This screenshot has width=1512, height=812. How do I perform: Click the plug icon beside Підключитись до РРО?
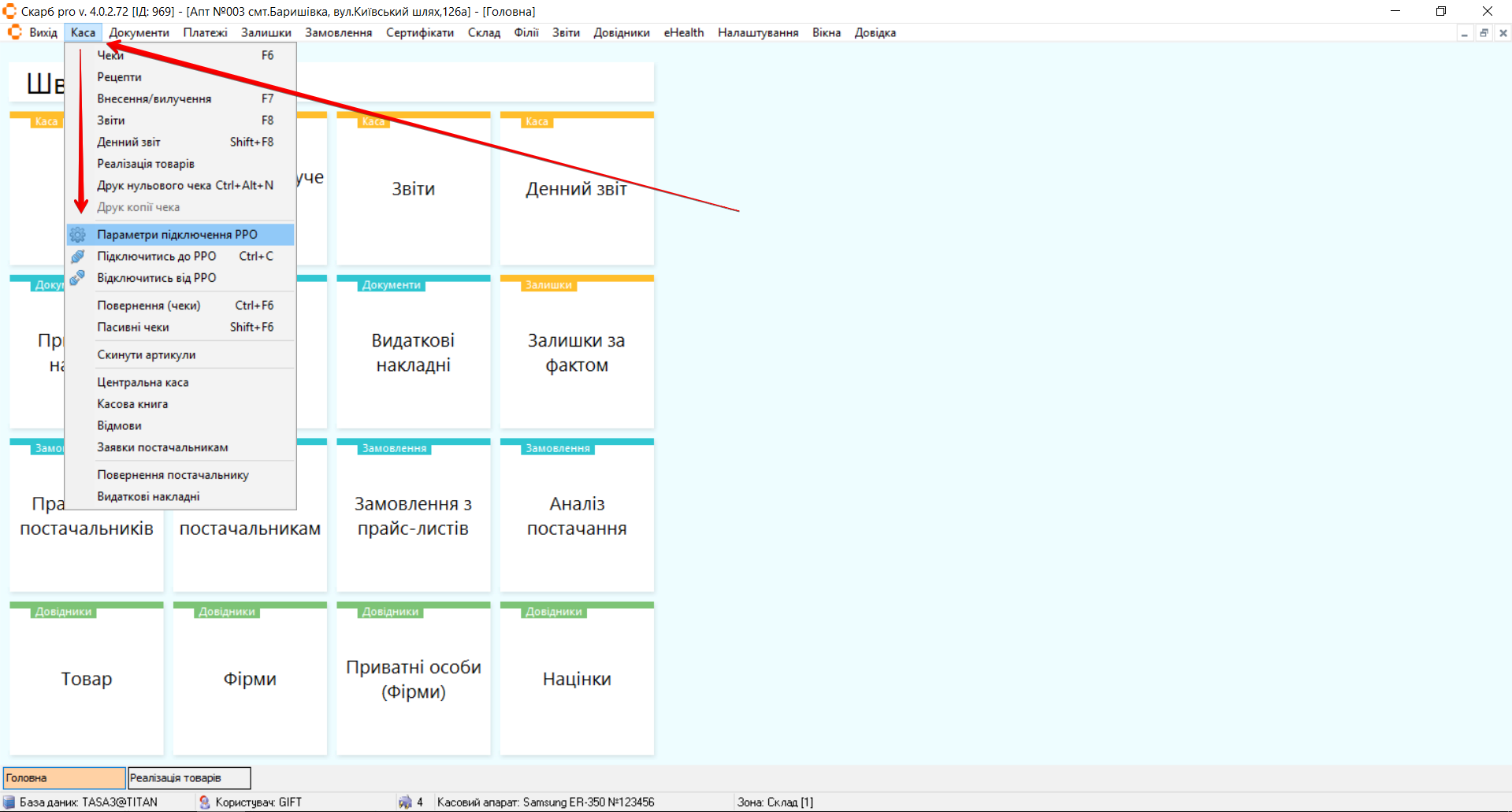(x=77, y=257)
